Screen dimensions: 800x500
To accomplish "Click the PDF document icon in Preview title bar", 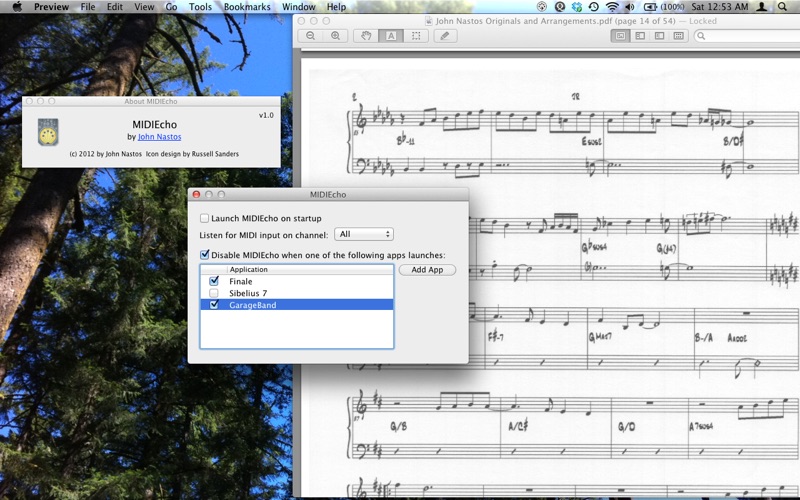I will [x=429, y=21].
